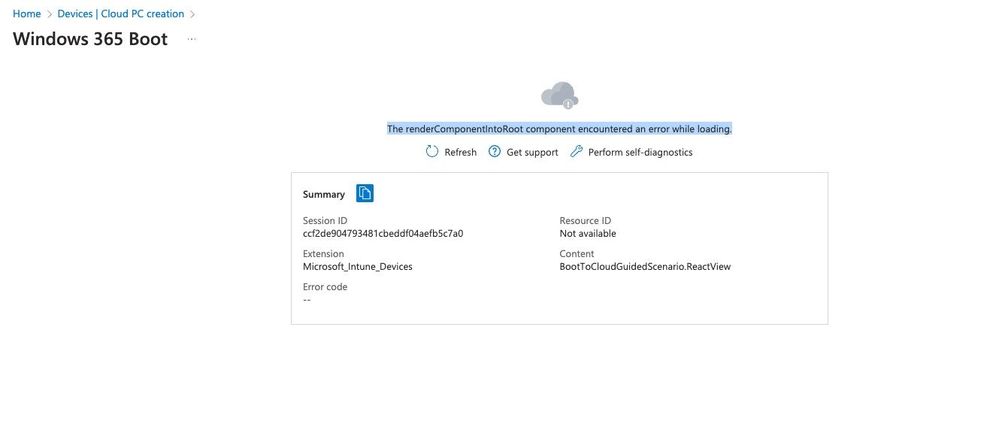Click the Get support text label
The image size is (999, 433).
click(532, 152)
